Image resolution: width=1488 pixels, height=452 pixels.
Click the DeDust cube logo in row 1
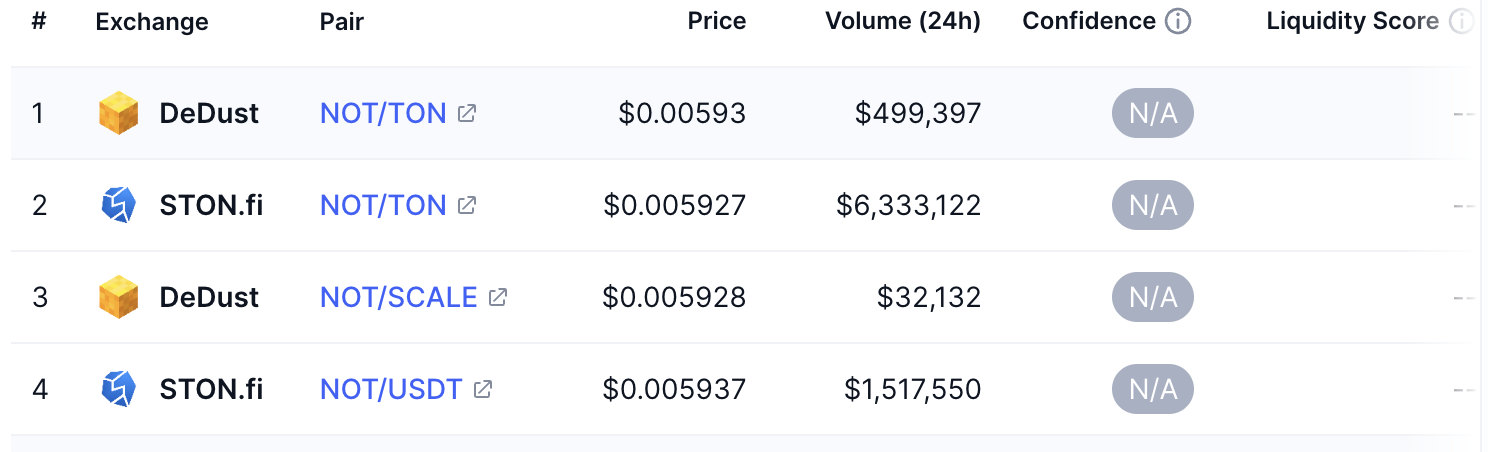[x=119, y=113]
